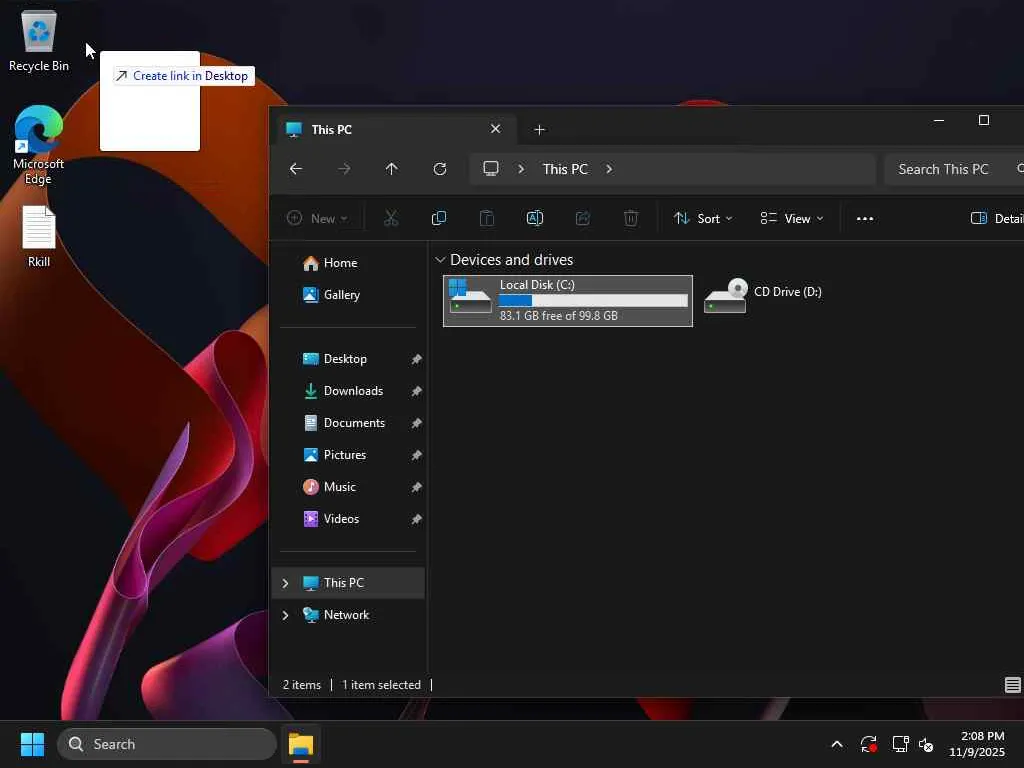
Task: Open the Windows Start menu
Action: pos(32,744)
